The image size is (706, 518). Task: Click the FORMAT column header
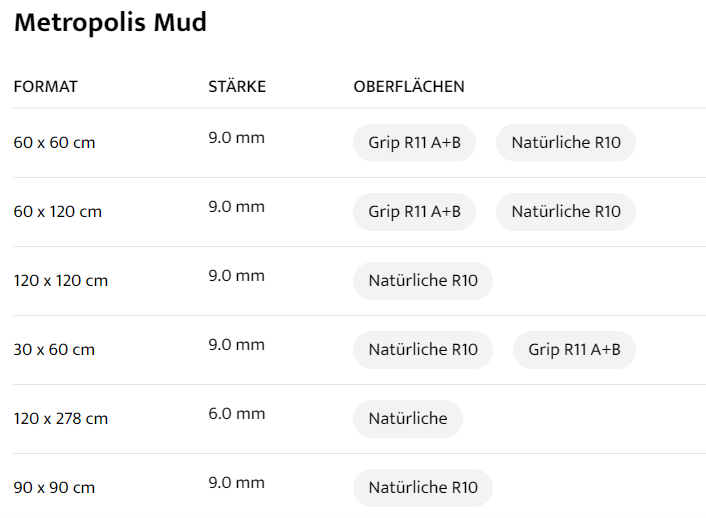pyautogui.click(x=45, y=87)
